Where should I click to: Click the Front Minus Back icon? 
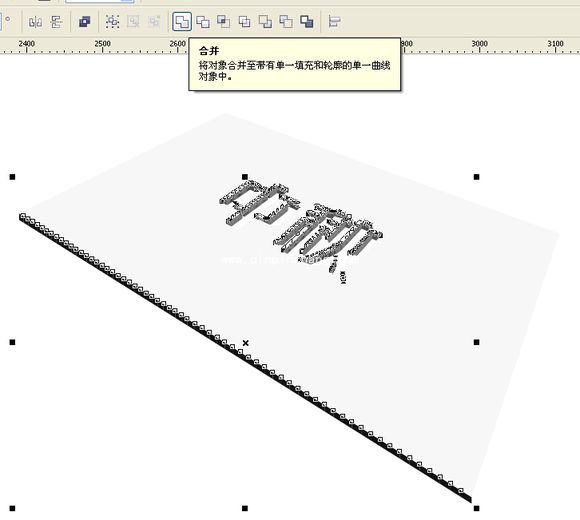tap(265, 22)
